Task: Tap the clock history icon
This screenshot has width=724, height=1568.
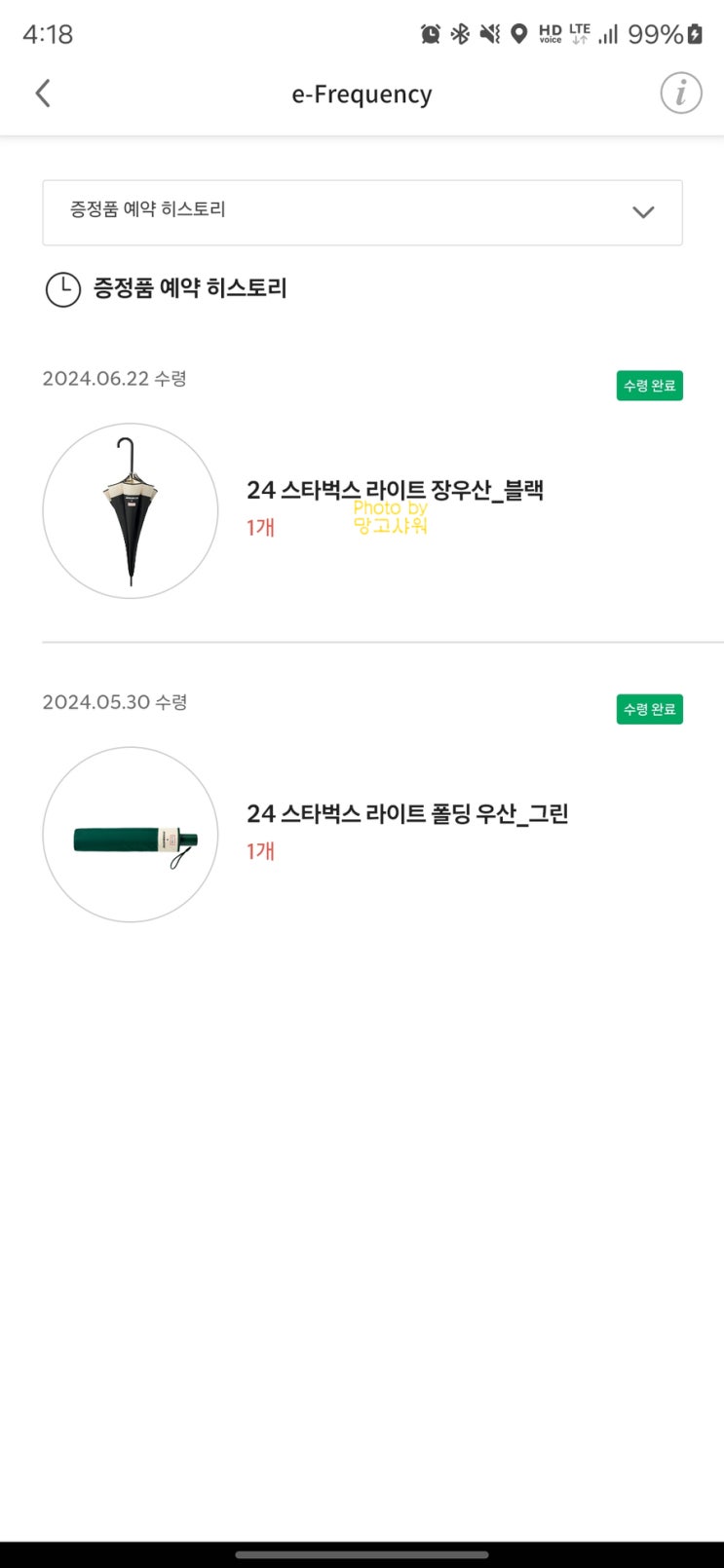Action: (63, 289)
